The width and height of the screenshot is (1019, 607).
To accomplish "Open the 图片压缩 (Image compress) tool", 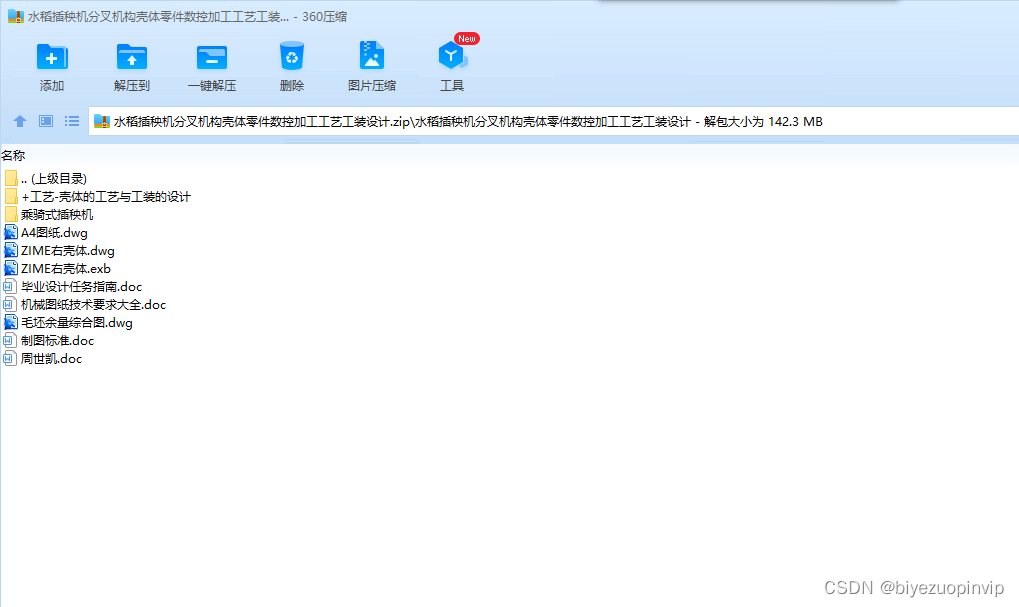I will click(372, 55).
